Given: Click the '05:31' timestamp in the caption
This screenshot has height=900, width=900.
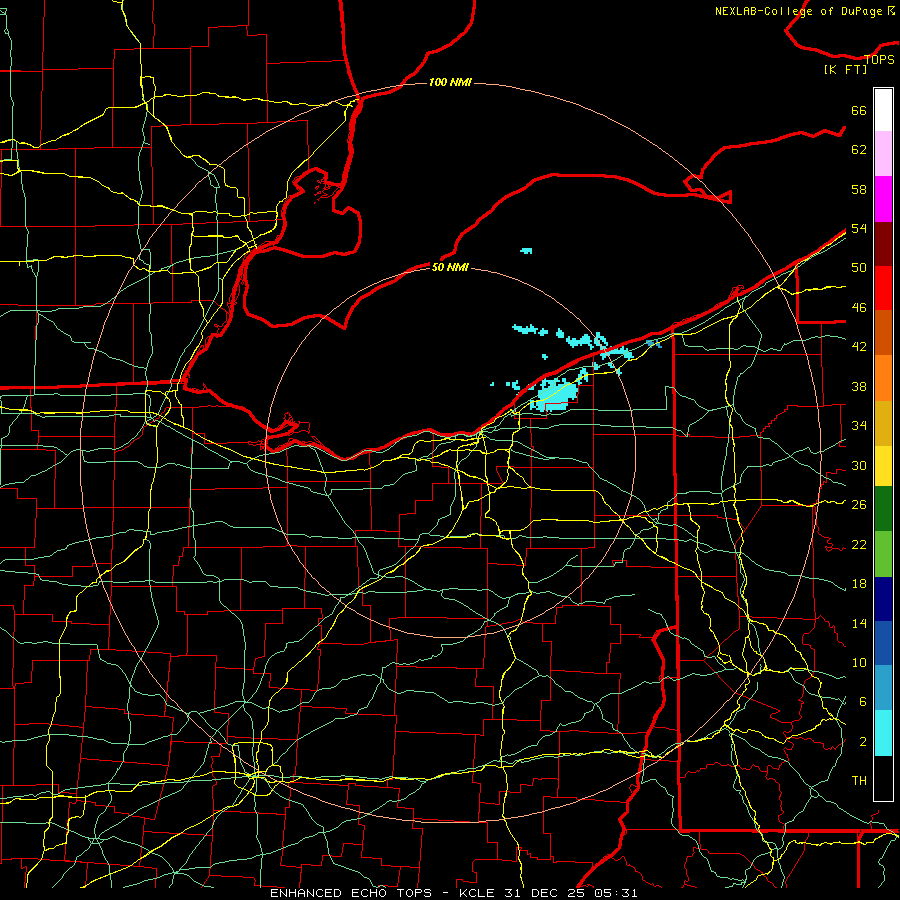Looking at the screenshot, I should point(616,893).
